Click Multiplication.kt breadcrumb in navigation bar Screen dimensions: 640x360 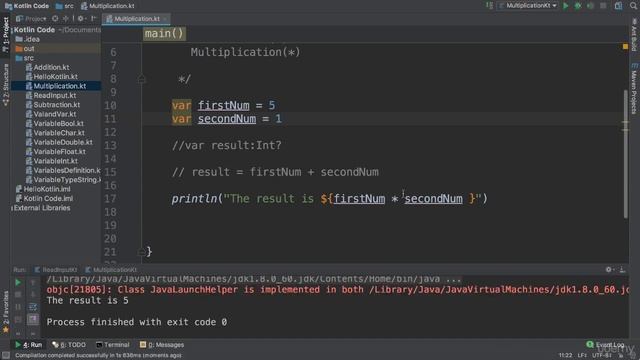108,6
